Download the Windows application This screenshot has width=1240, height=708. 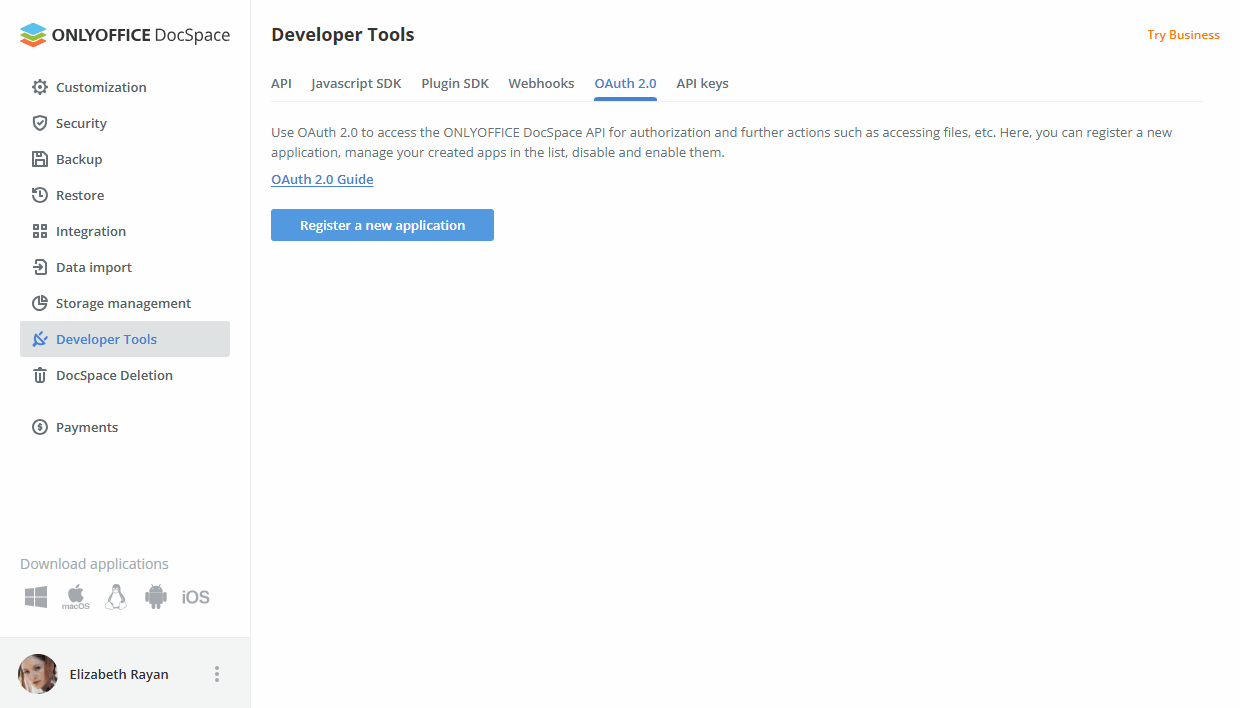35,596
